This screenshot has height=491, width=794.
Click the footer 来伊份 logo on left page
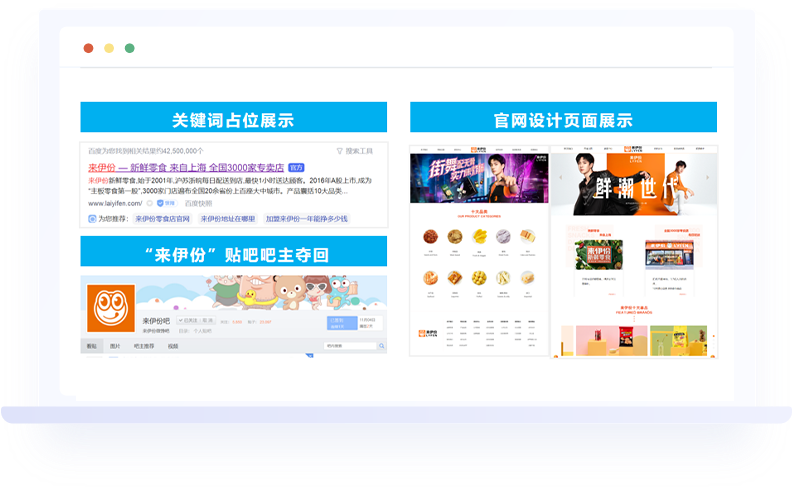click(x=427, y=333)
